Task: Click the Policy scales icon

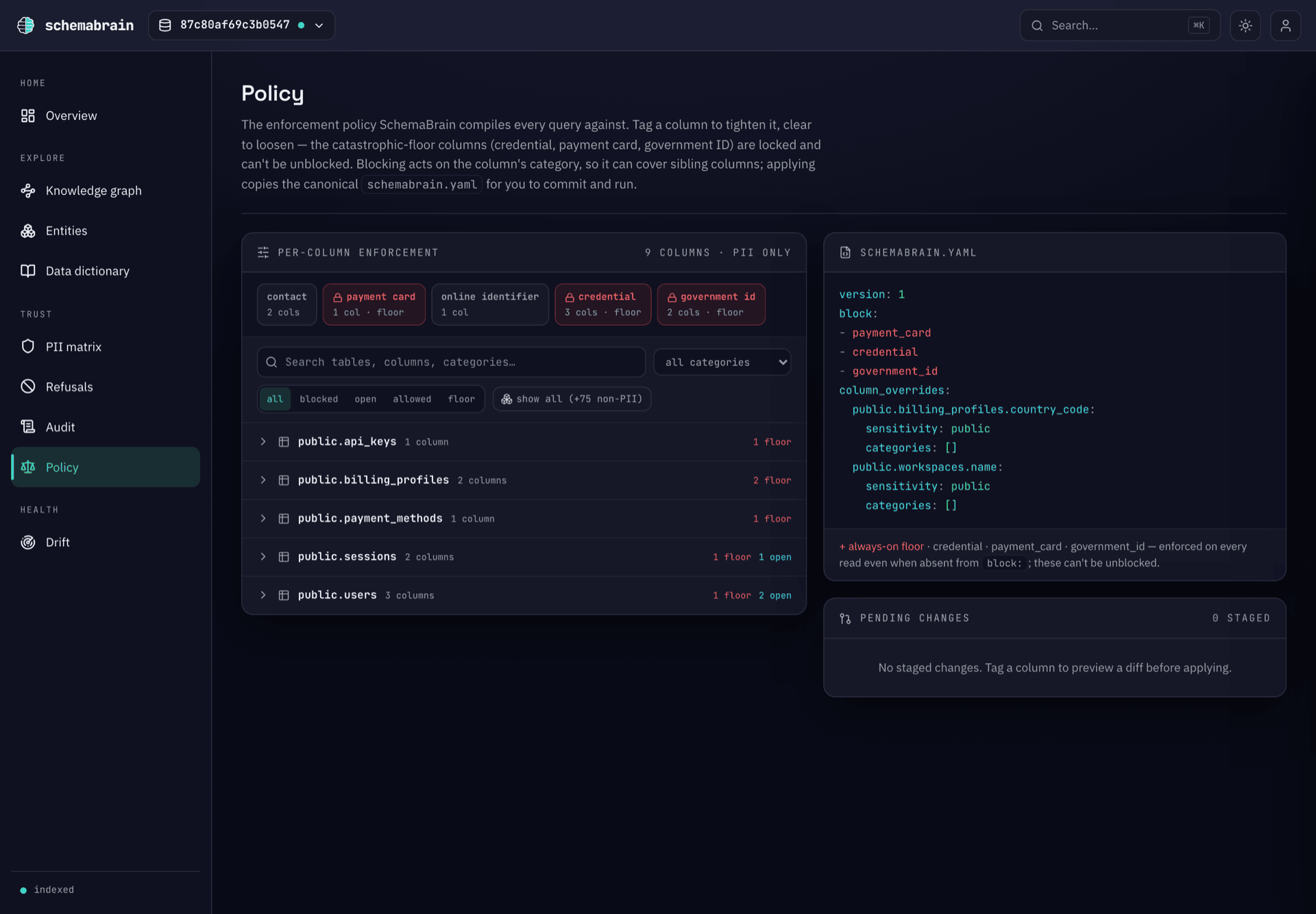Action: tap(27, 467)
